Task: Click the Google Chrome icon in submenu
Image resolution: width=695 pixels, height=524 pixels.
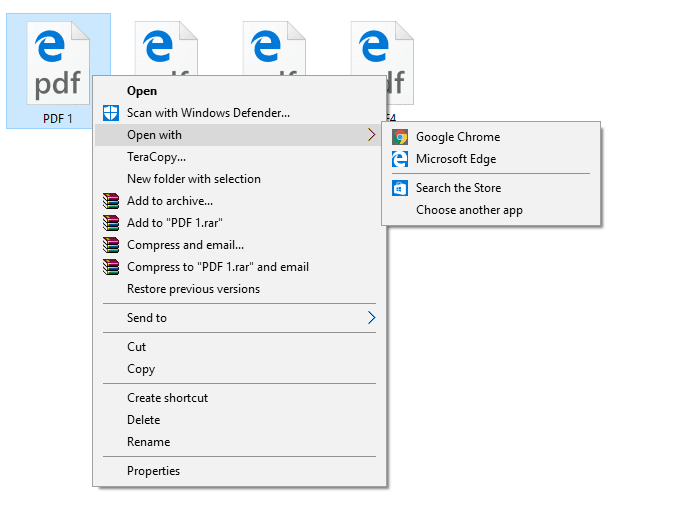Action: click(x=400, y=137)
